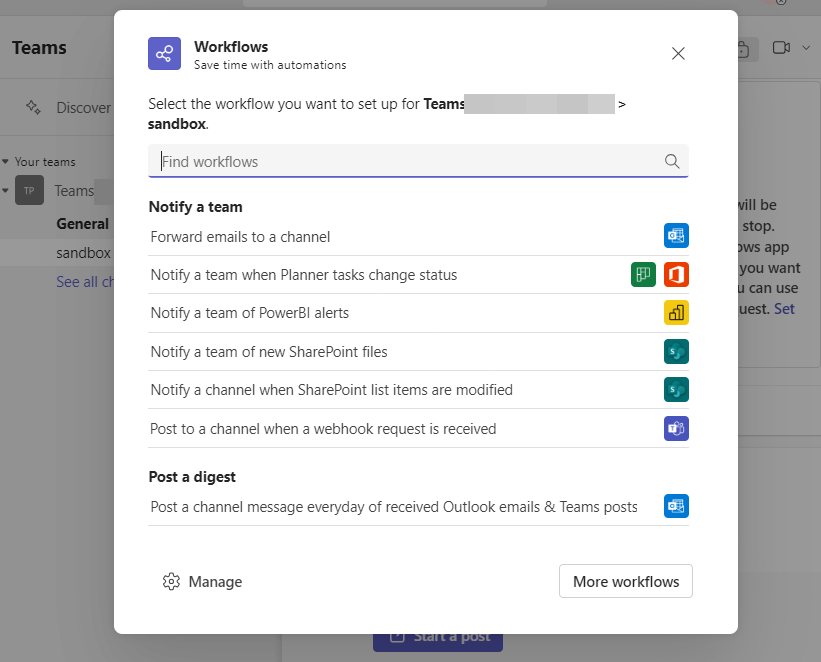Select Post a channel message everyday digest workflow
The width and height of the screenshot is (821, 662).
click(x=418, y=507)
